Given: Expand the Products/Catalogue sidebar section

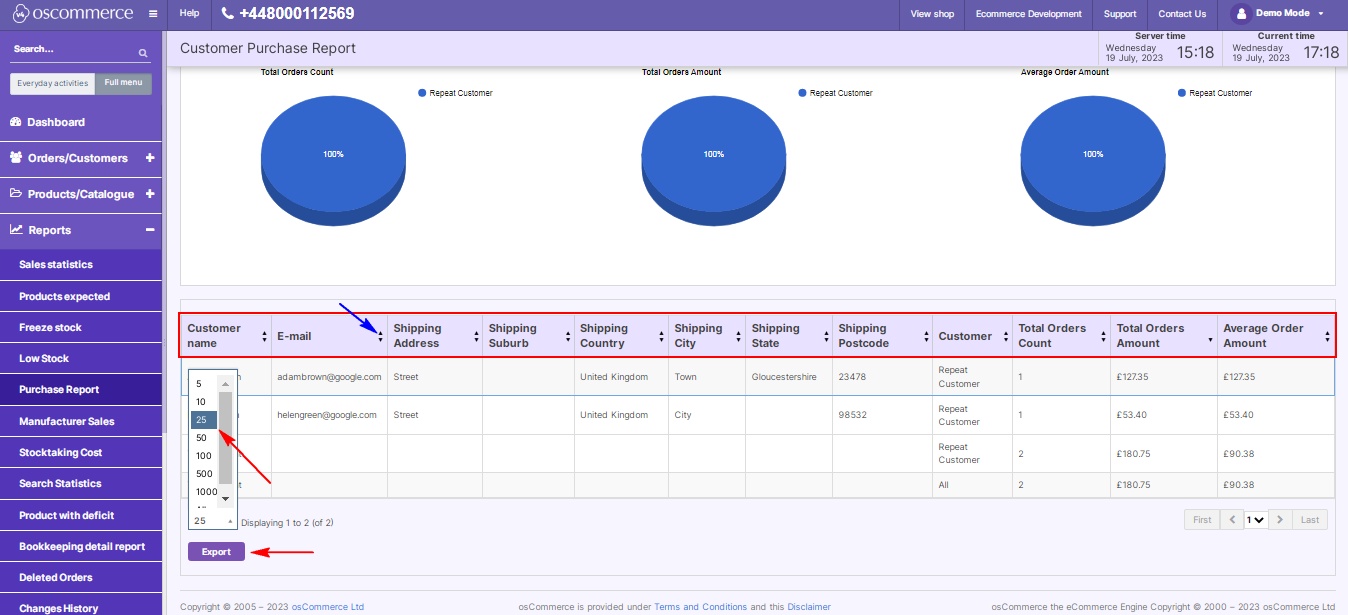Looking at the screenshot, I should [x=150, y=193].
